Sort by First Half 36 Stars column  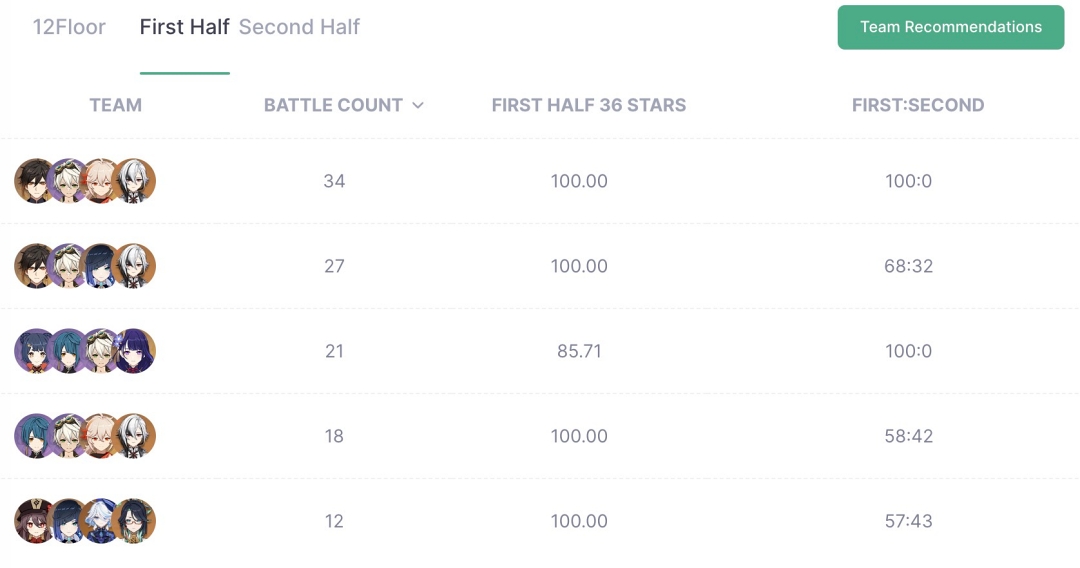(589, 105)
